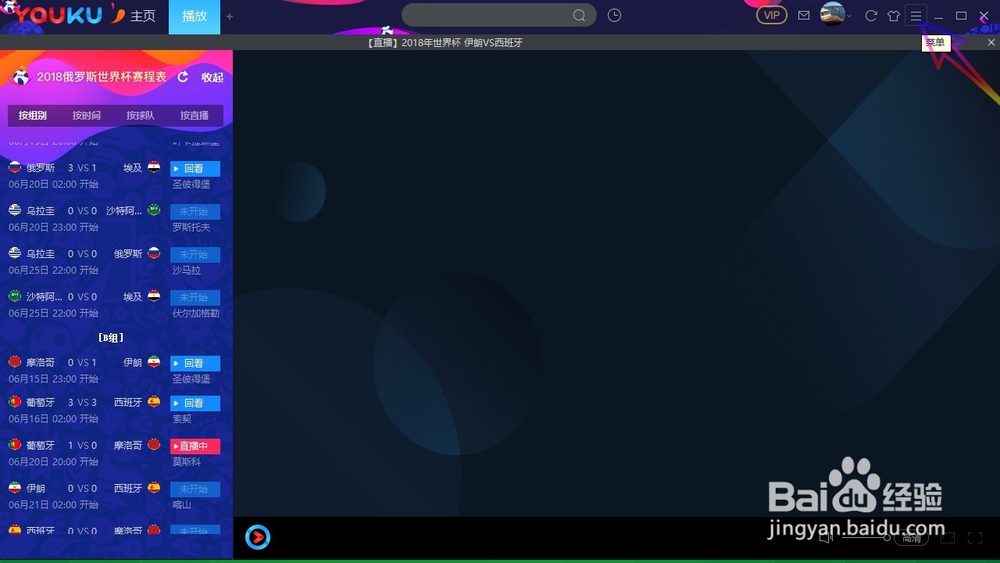Viewport: 1000px width, 563px height.
Task: Click start time 06月21日 02:00 开始
Action: [54, 504]
